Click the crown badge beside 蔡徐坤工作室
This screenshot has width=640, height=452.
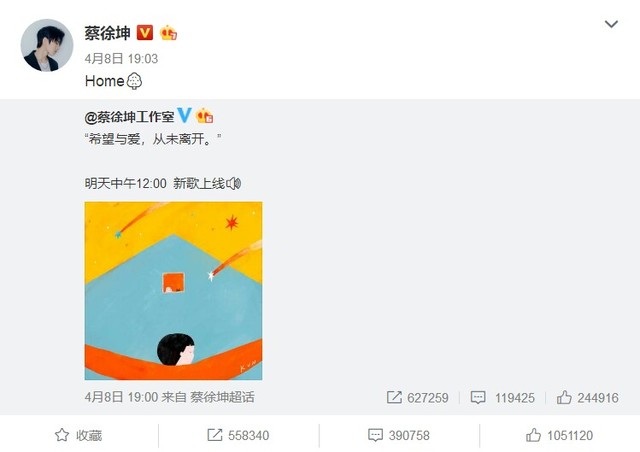(x=204, y=116)
